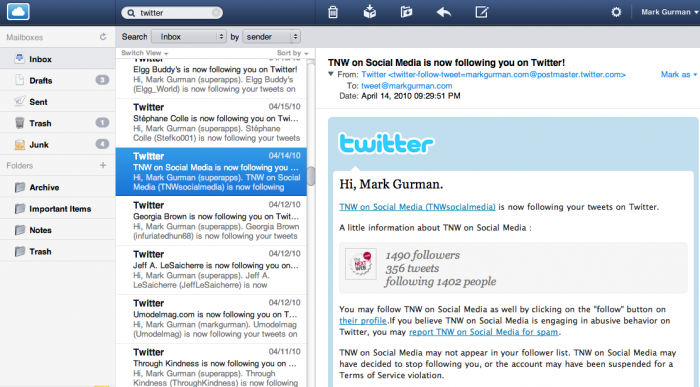Viewport: 700px width, 387px height.
Task: Open the Sort by menu
Action: 292,53
